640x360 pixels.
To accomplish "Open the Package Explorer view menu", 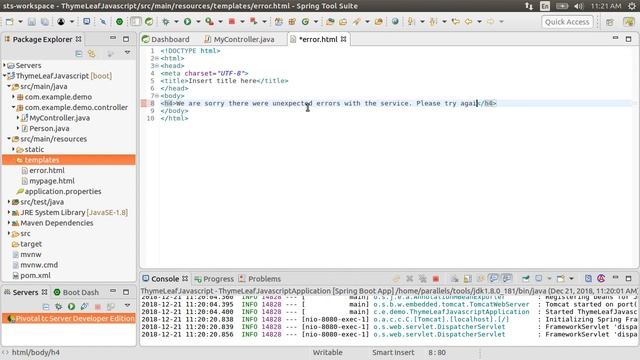I will pyautogui.click(x=127, y=53).
